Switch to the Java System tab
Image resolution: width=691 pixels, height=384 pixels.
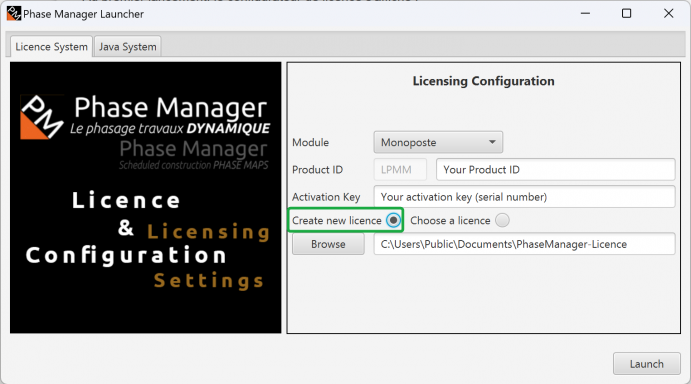[127, 47]
